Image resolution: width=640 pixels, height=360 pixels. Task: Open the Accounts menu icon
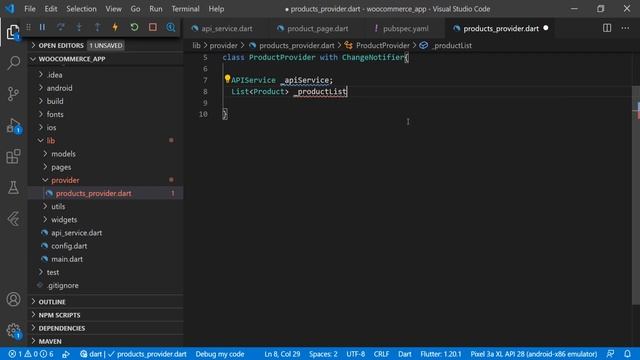pyautogui.click(x=13, y=299)
